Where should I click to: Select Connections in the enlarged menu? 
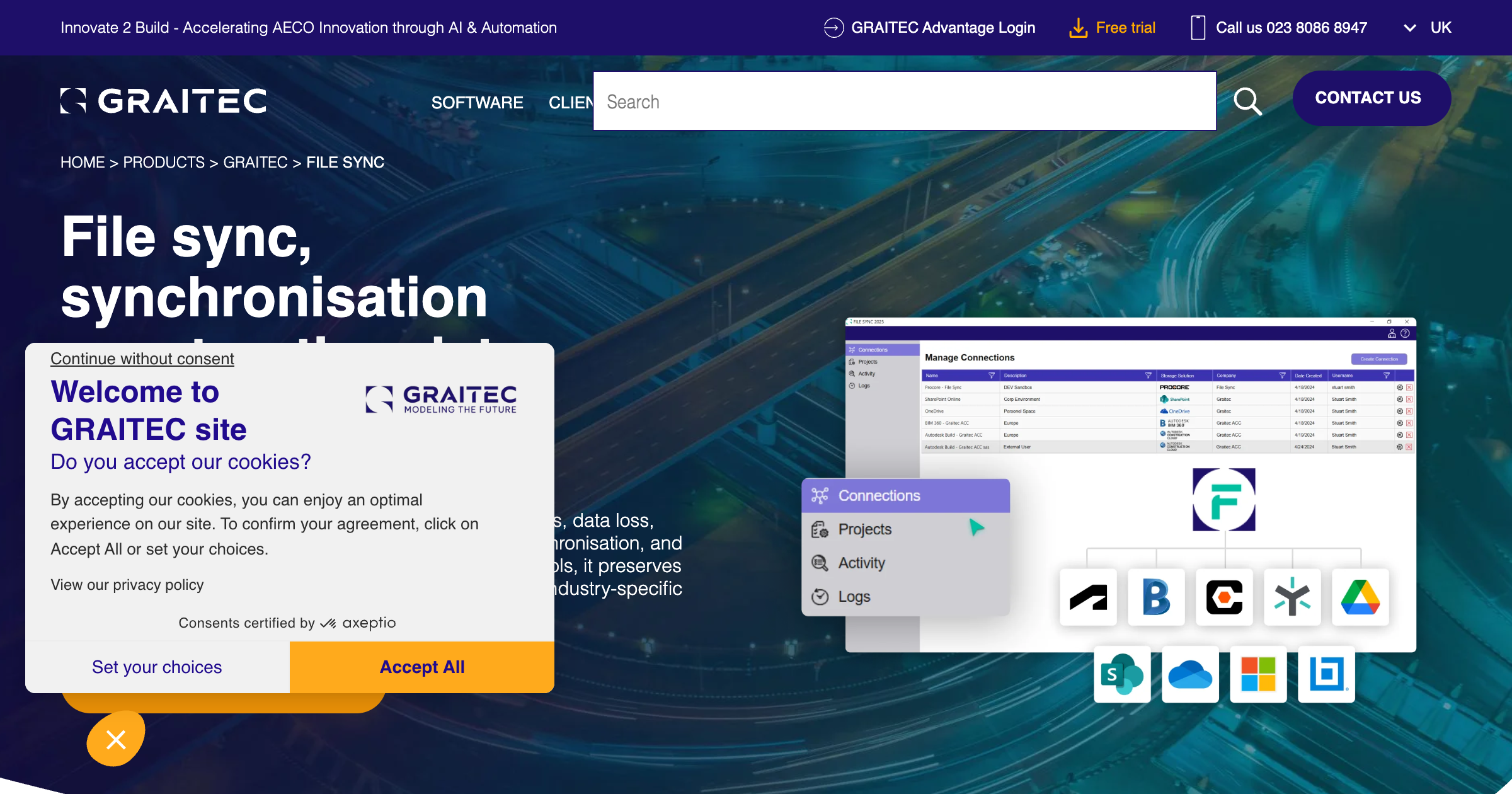906,496
